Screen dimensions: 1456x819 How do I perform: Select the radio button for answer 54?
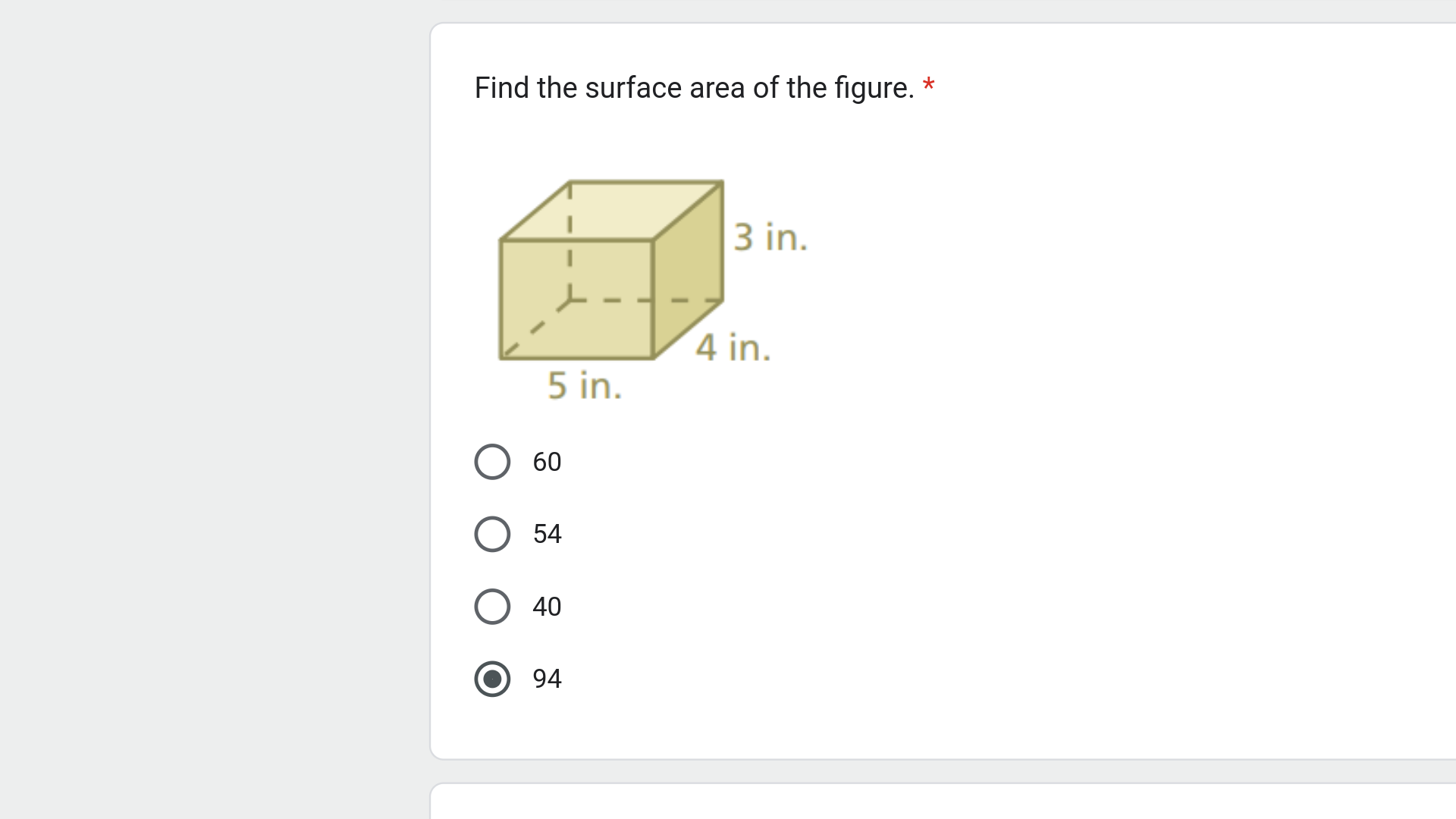click(x=492, y=534)
